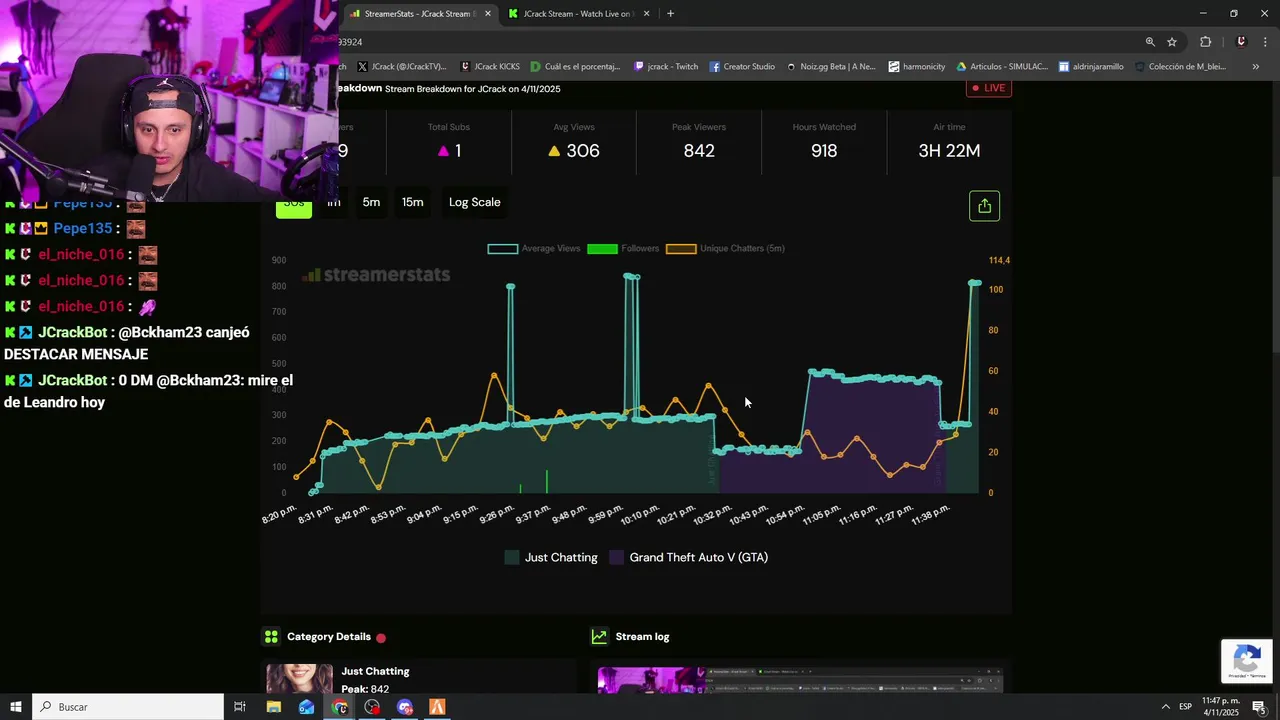Viewport: 1280px width, 720px height.
Task: Open the Stream log video thumbnail
Action: [x=799, y=680]
